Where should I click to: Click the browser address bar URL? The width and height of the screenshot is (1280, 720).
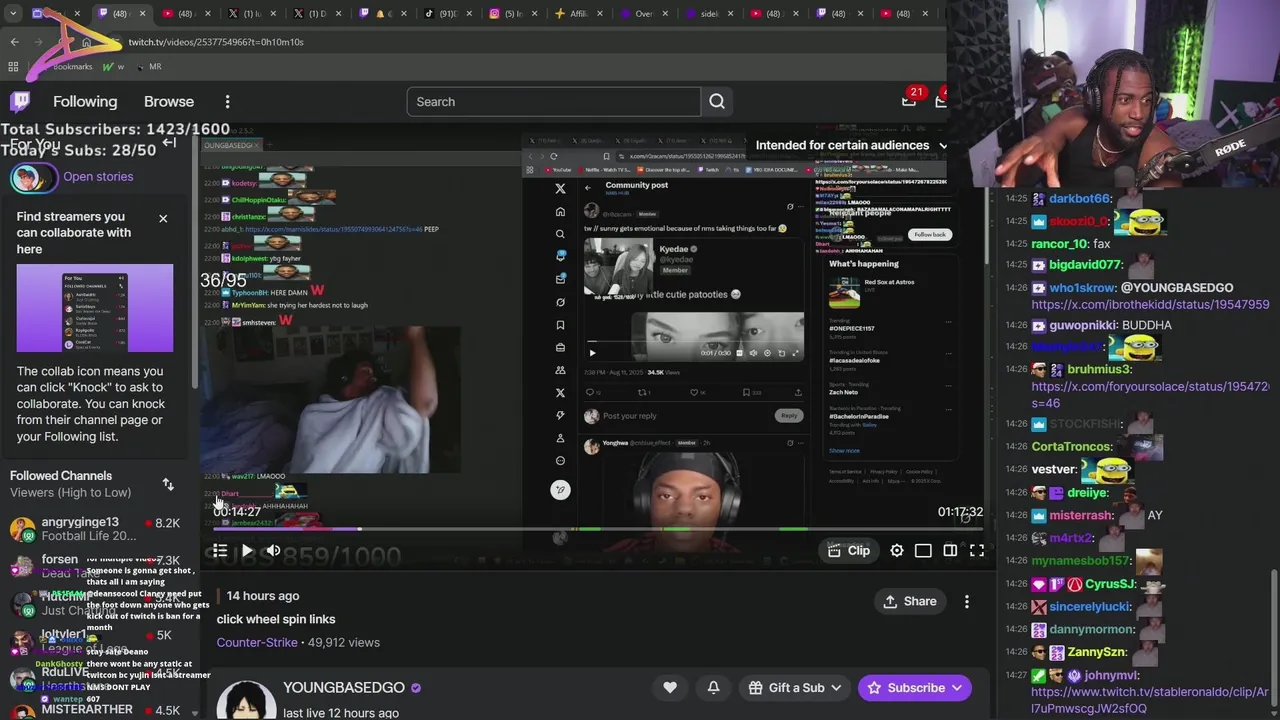[x=216, y=42]
